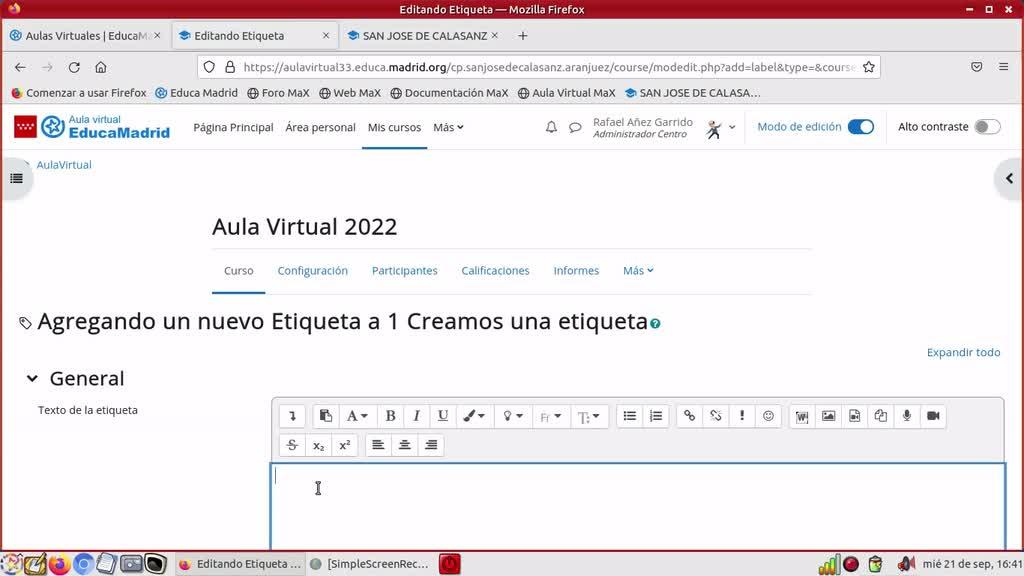Align text to the left

click(x=378, y=445)
